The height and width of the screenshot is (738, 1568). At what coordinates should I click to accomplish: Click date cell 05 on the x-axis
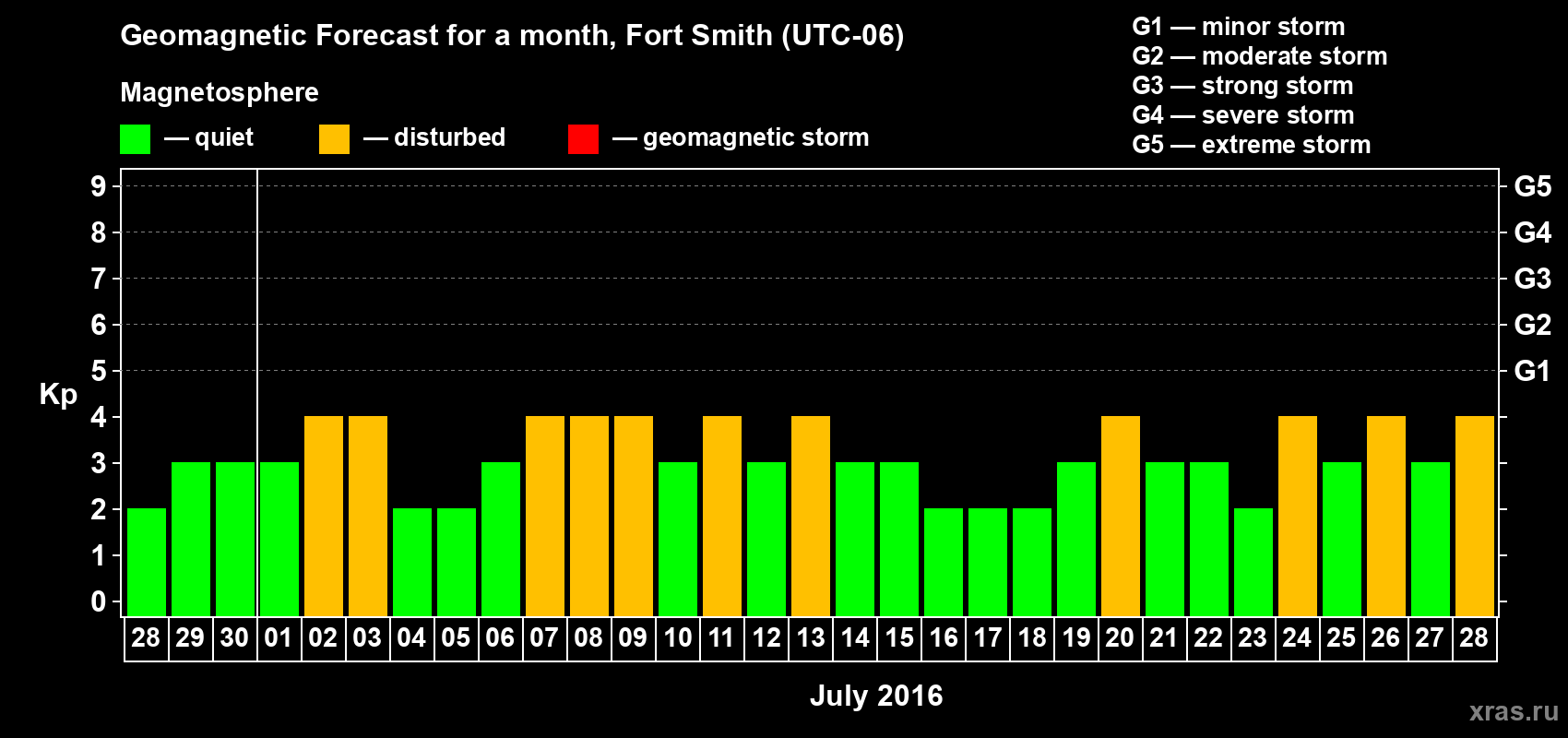tap(457, 638)
